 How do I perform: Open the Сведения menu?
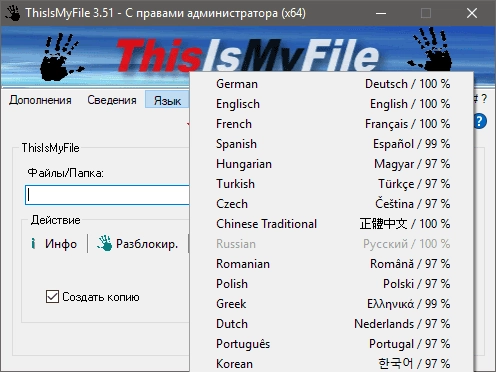[x=112, y=100]
